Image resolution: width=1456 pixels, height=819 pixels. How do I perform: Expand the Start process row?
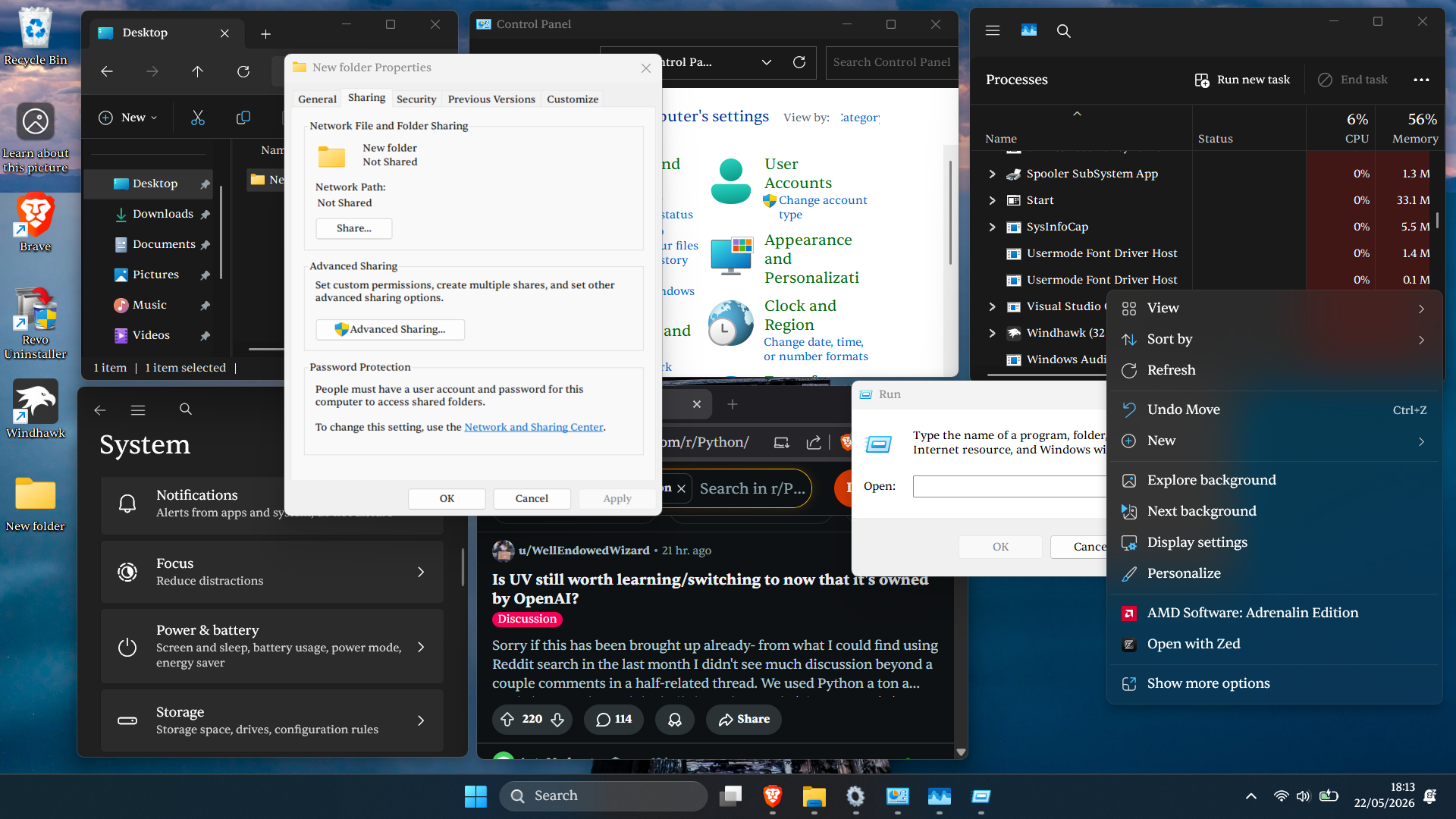[x=992, y=200]
